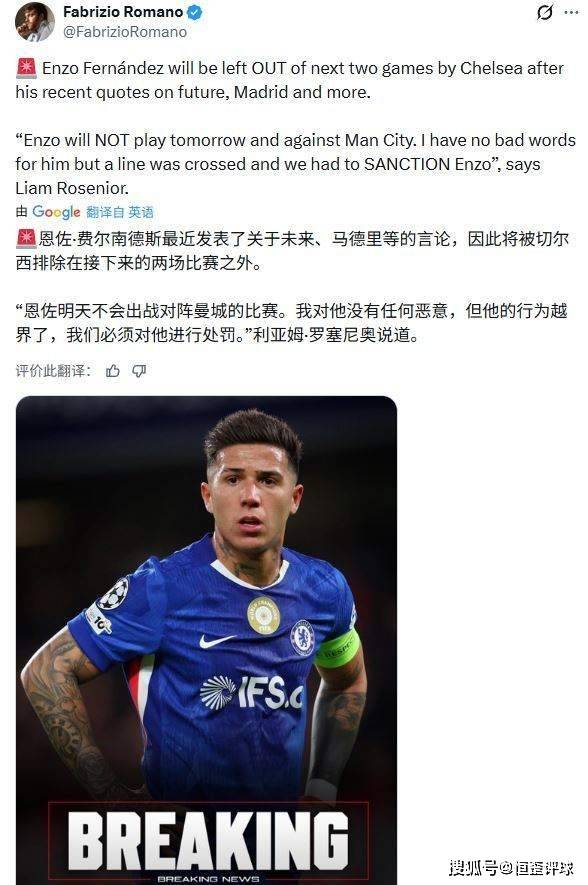The height and width of the screenshot is (885, 588).
Task: Click the BREAKING banner text on image
Action: click(208, 841)
